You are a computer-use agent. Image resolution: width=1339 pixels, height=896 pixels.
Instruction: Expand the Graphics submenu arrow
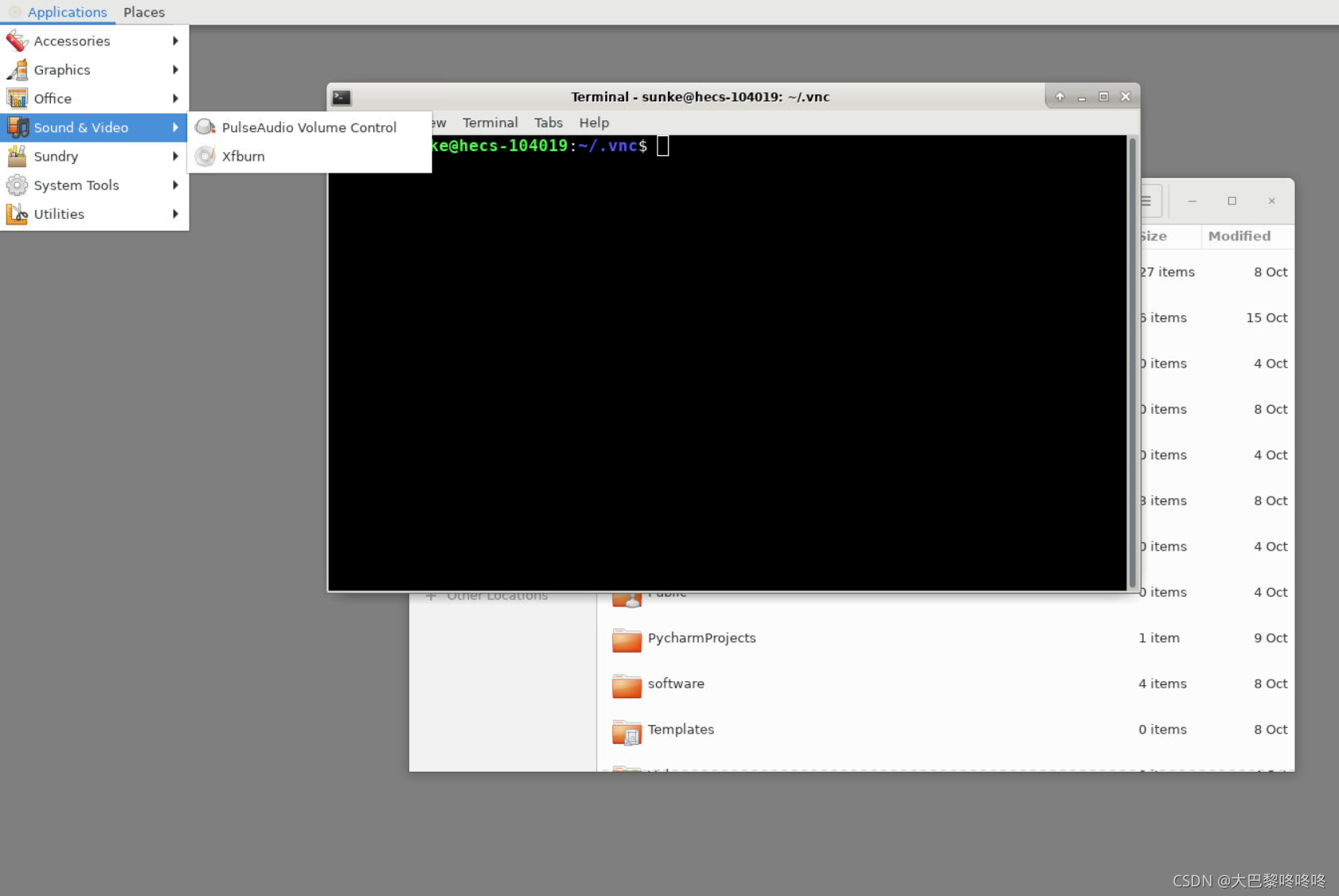click(175, 70)
